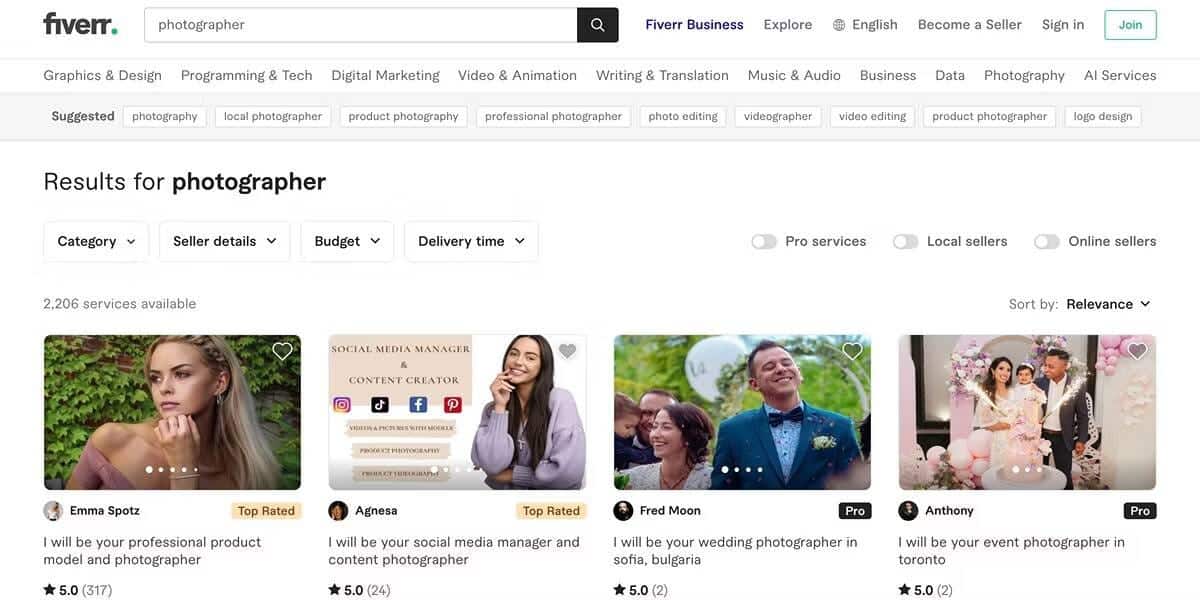Click the globe icon beside English
The height and width of the screenshot is (600, 1200).
pos(839,25)
